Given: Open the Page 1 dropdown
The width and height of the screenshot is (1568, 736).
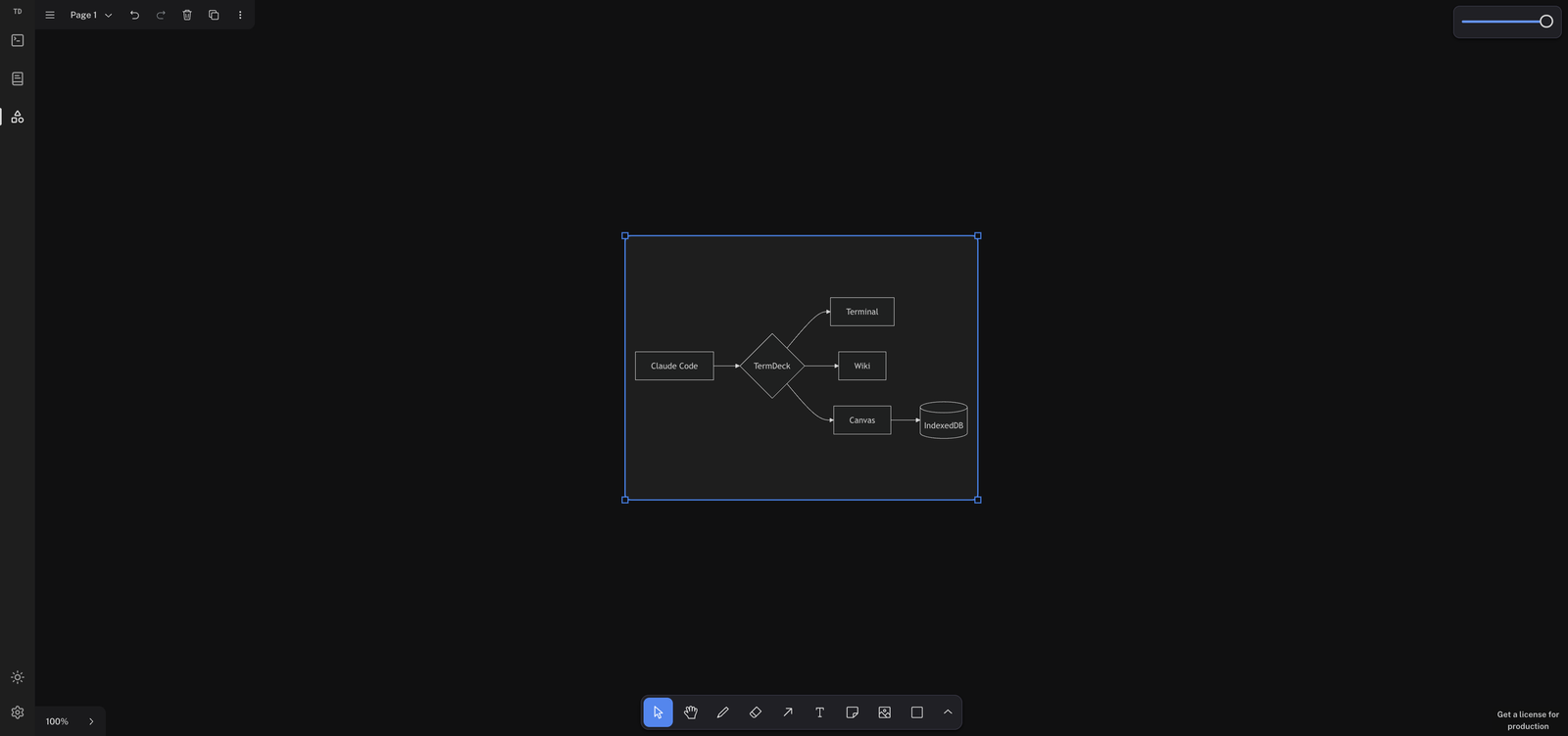Looking at the screenshot, I should [91, 15].
